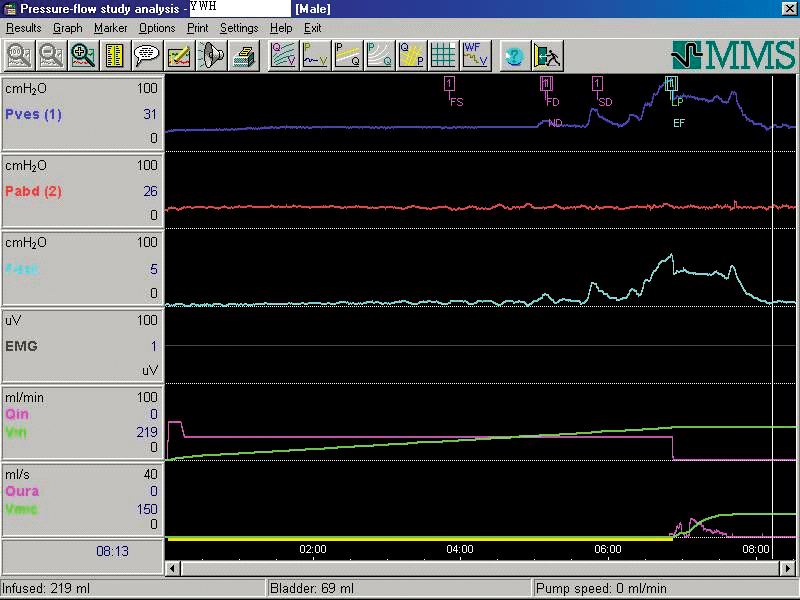Click the 06:00 time axis label
800x600 pixels.
point(608,549)
